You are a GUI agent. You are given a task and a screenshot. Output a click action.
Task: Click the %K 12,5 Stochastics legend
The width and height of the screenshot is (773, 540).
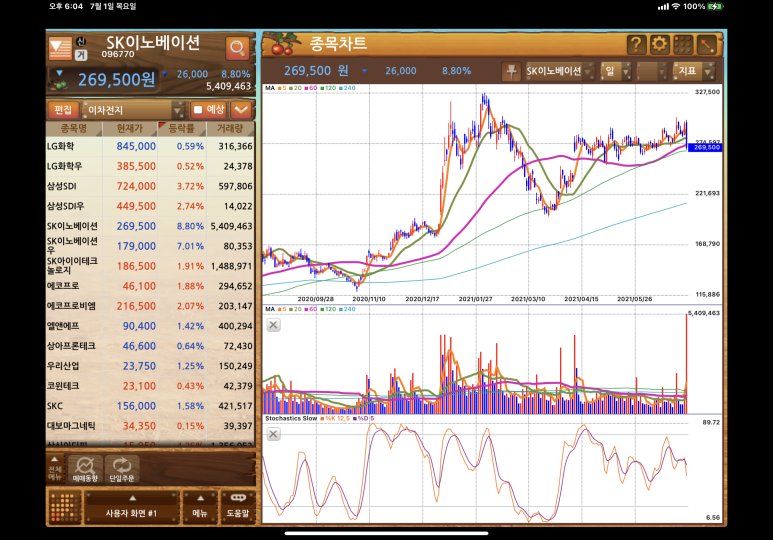coord(335,418)
